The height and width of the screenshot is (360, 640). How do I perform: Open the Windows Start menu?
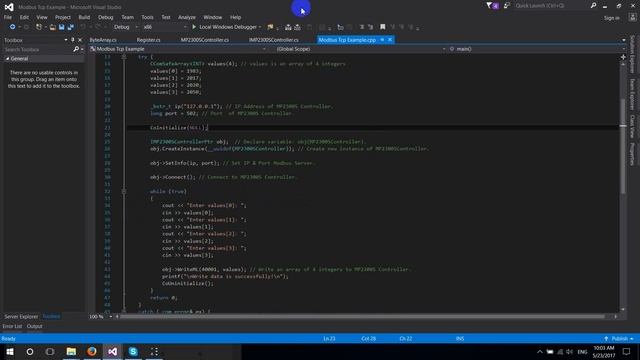point(10,351)
